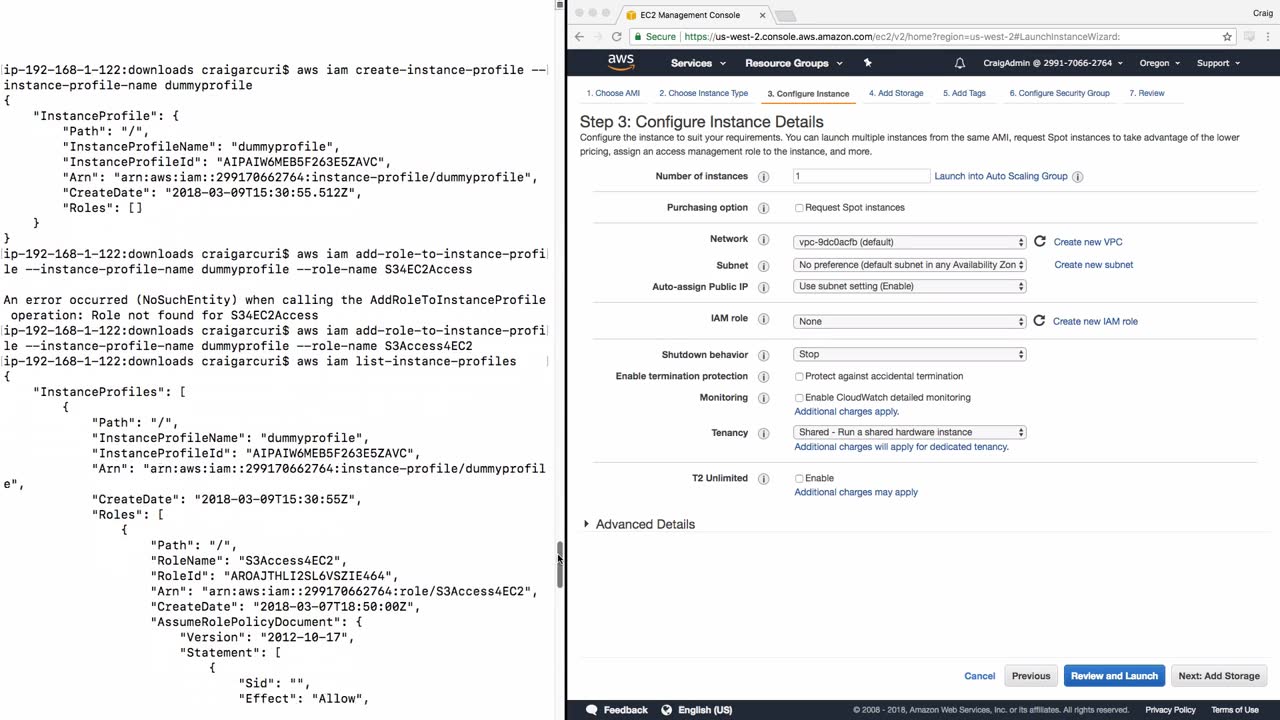
Task: Open the CraigAdmin account menu
Action: (x=1052, y=63)
